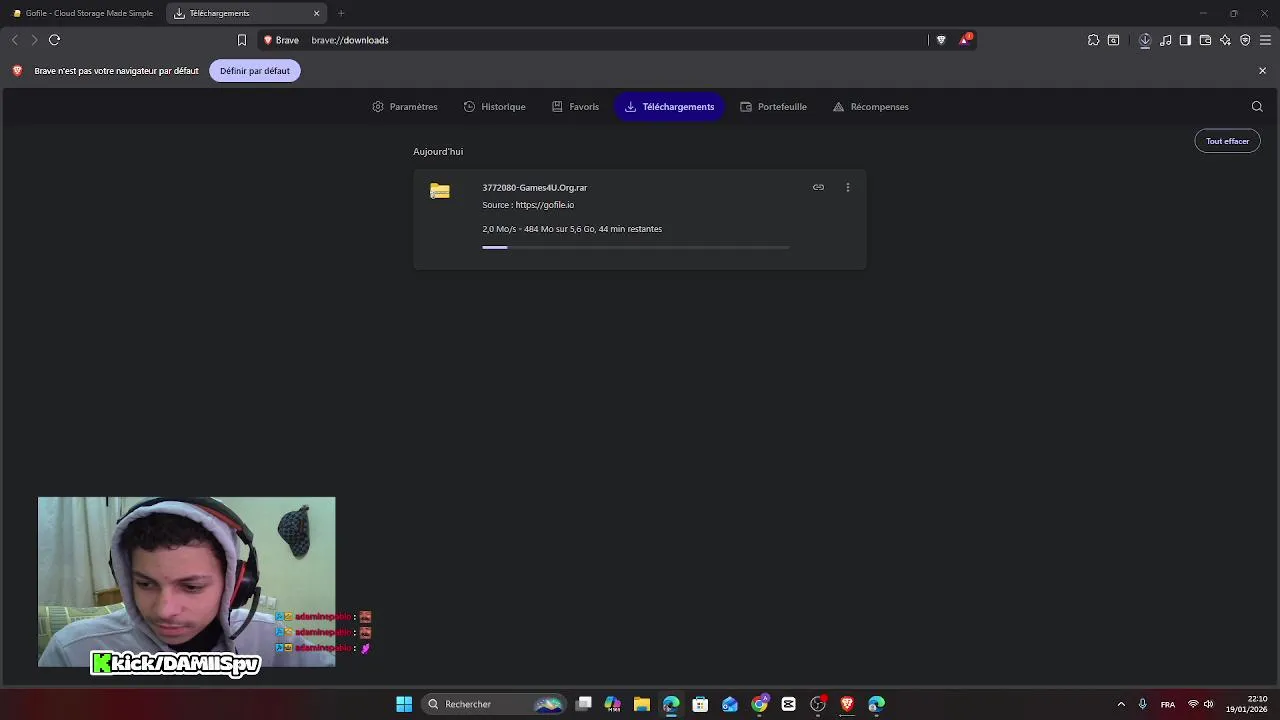Toggle the browser sidebar panel
1280x720 pixels.
1185,40
